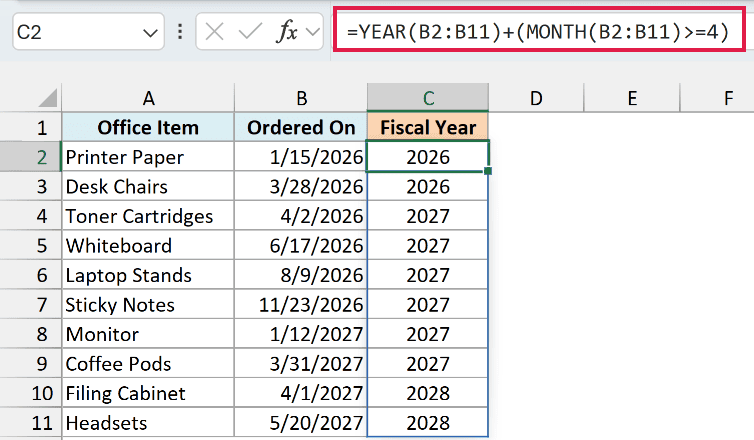
Task: Select column C header
Action: click(x=428, y=98)
